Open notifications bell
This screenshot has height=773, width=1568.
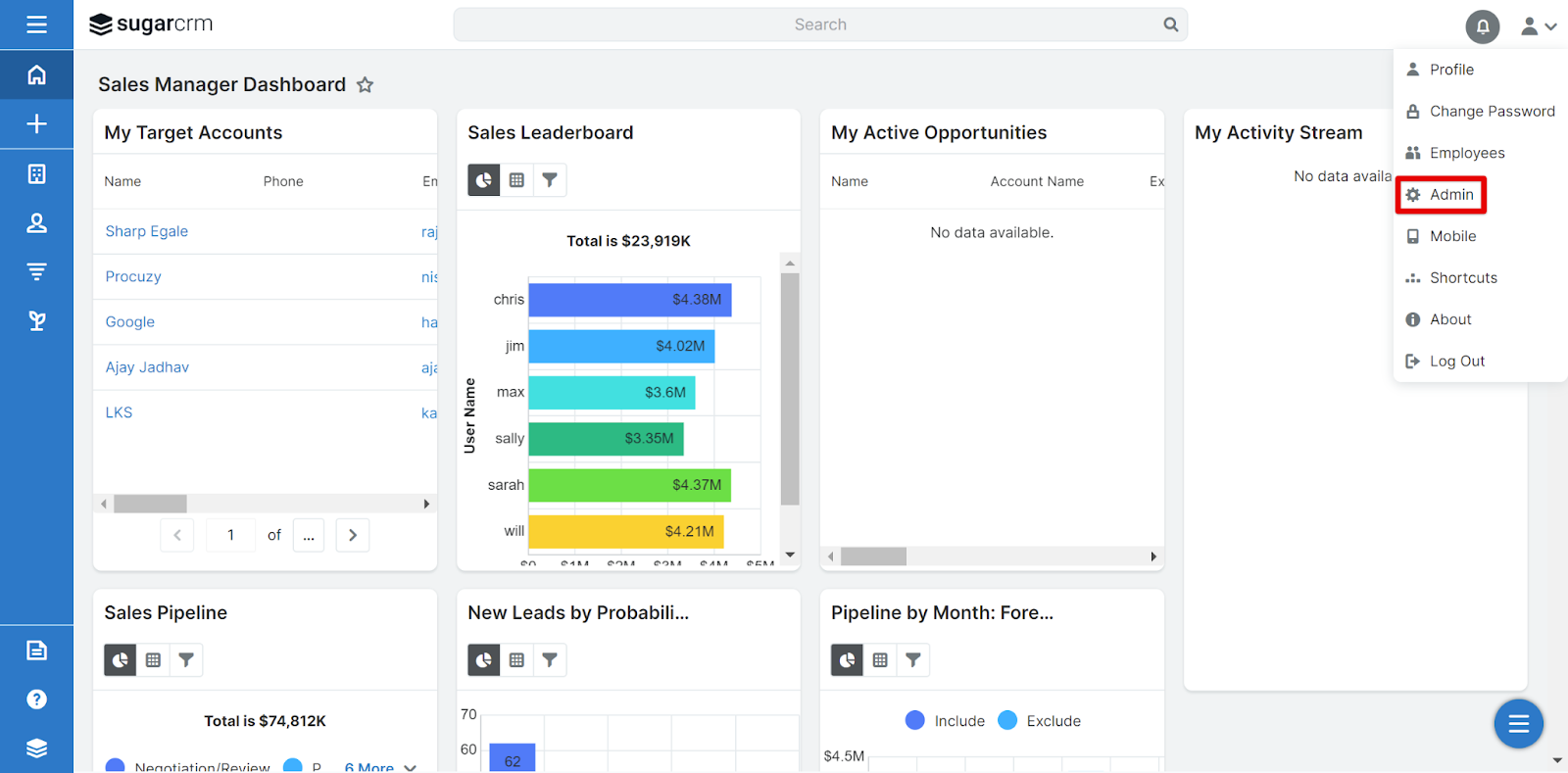click(x=1482, y=26)
